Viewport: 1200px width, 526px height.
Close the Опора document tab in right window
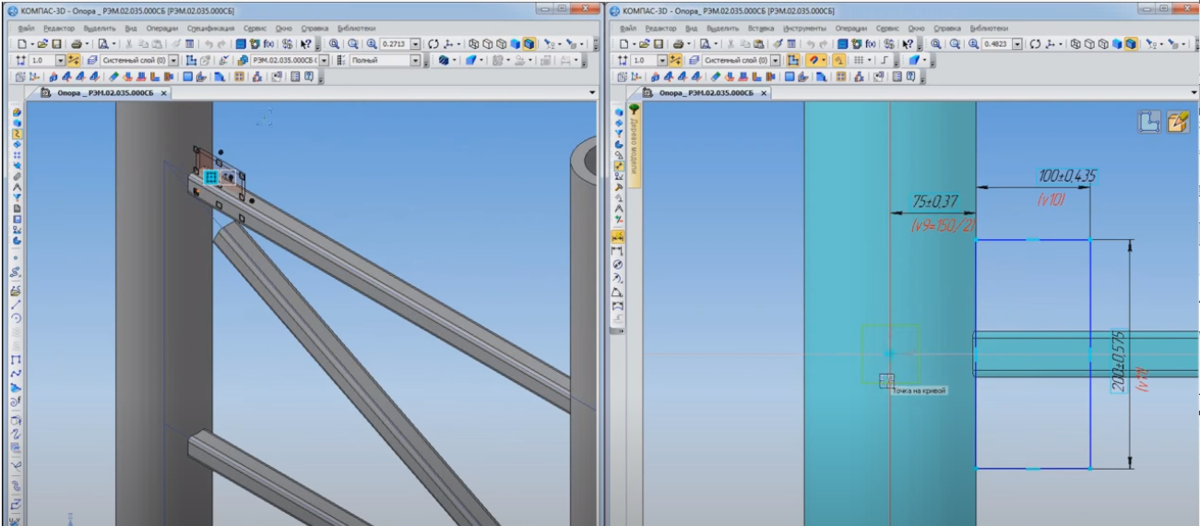(764, 92)
